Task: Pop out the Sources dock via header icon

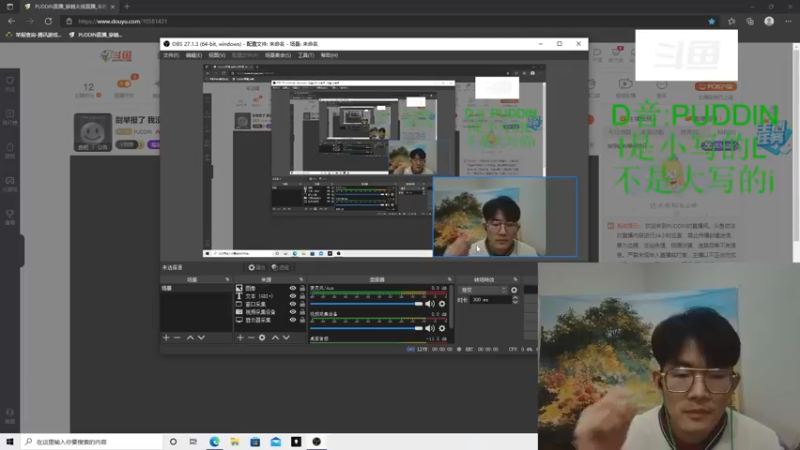Action: coord(301,280)
